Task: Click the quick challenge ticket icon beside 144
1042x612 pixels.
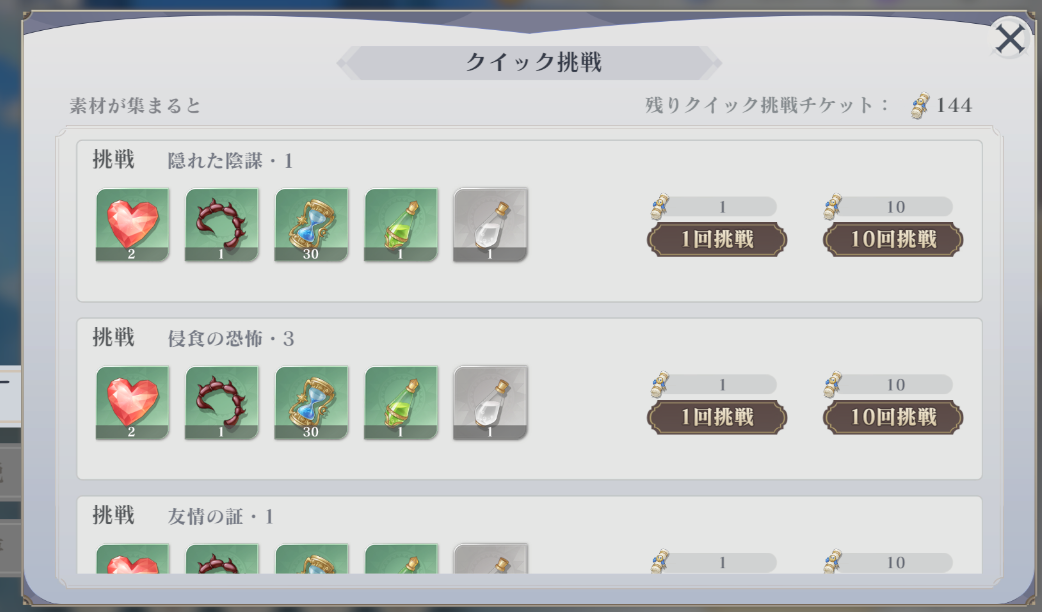Action: tap(920, 106)
